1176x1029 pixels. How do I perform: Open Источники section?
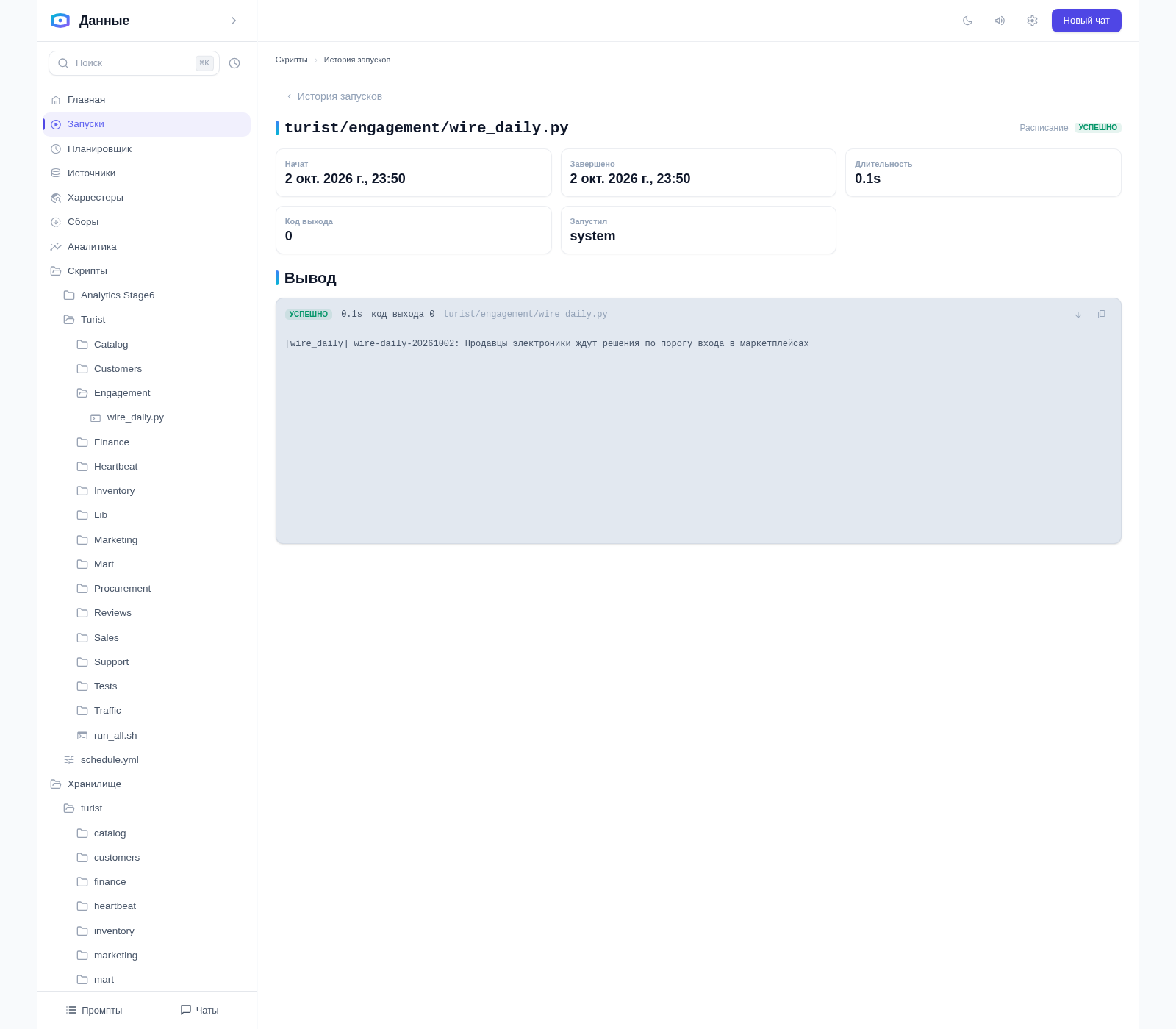pyautogui.click(x=146, y=173)
